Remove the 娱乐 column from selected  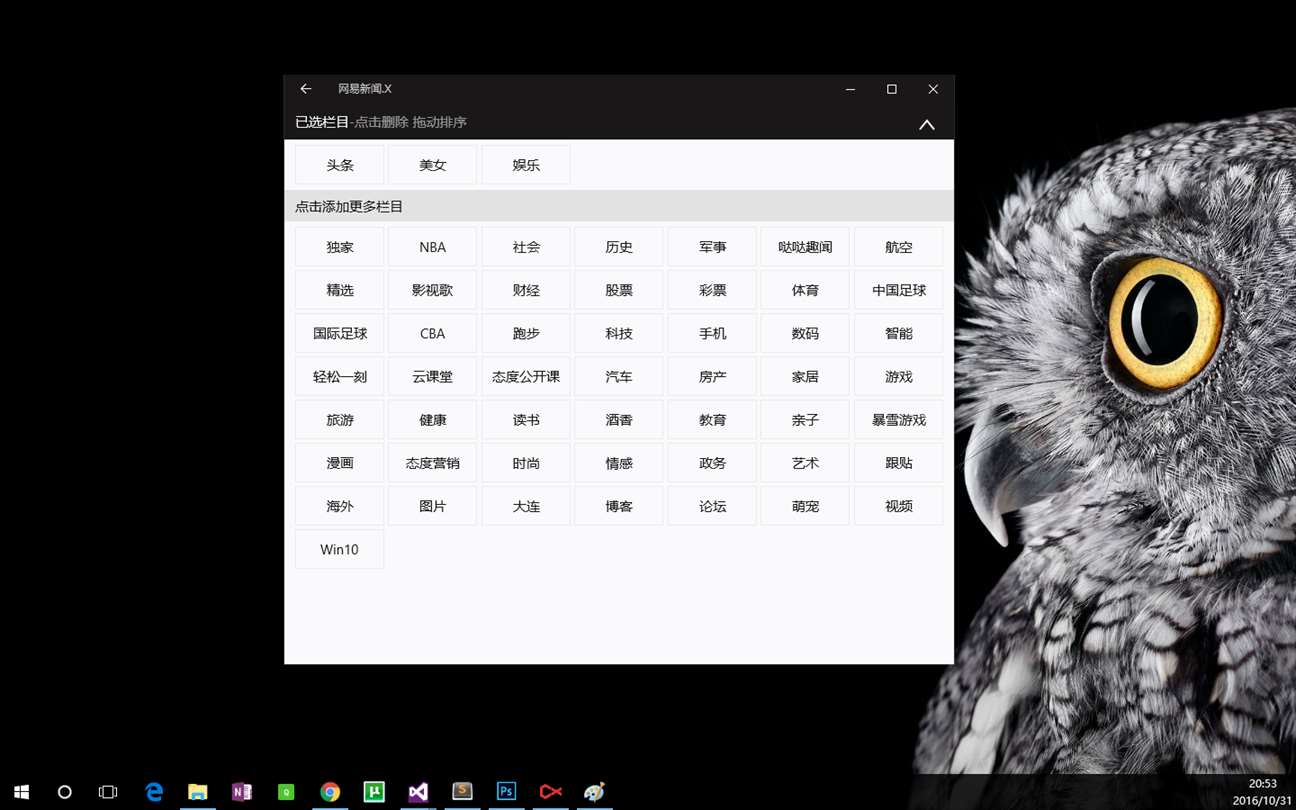click(x=526, y=165)
